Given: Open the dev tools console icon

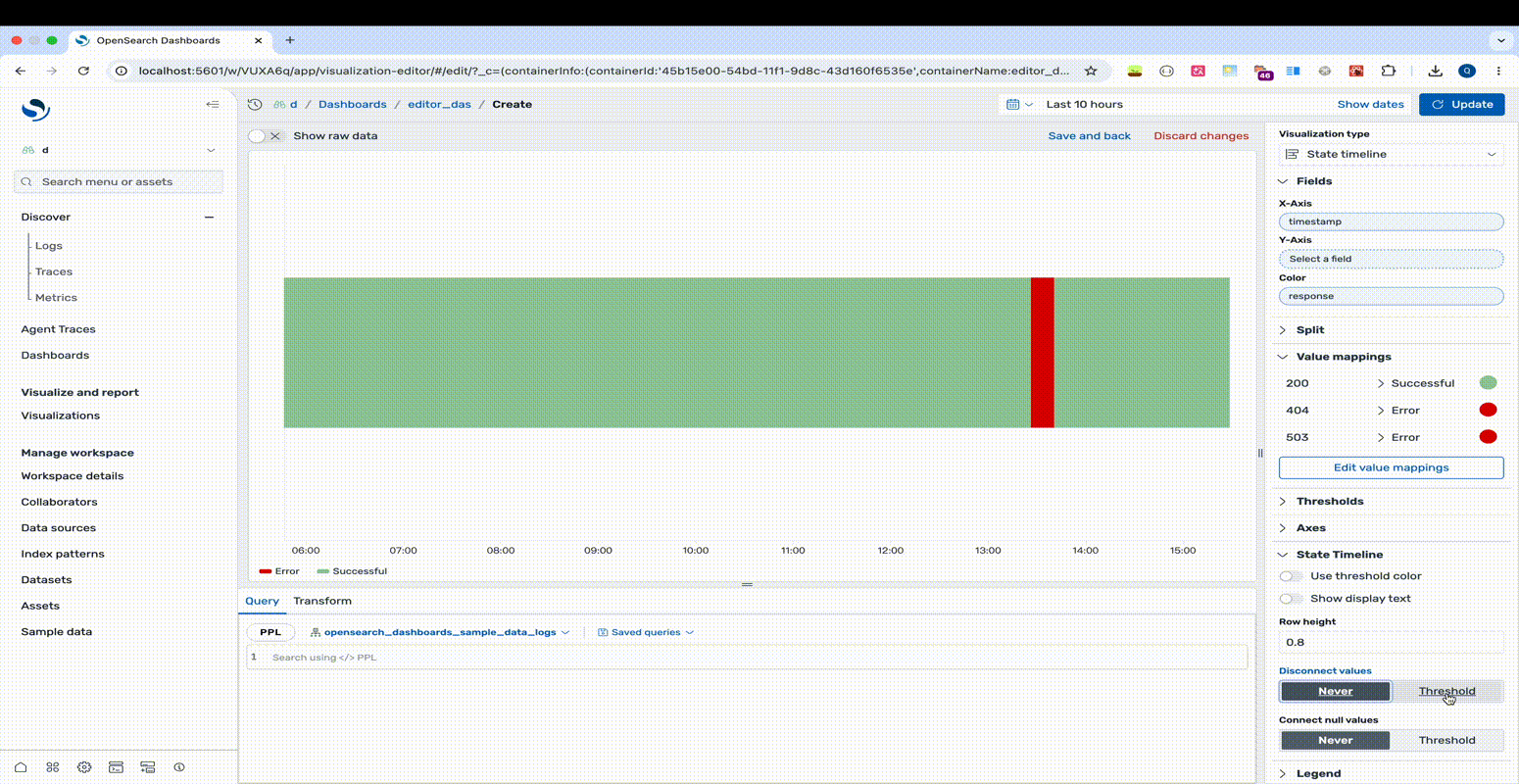Looking at the screenshot, I should [116, 767].
